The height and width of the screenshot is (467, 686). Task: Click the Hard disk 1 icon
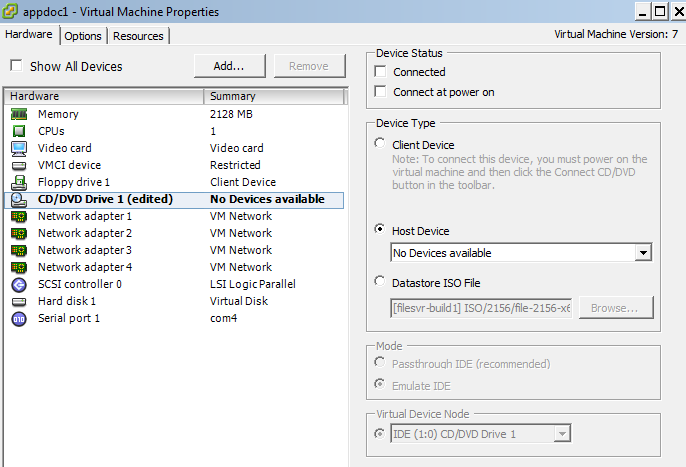[18, 301]
